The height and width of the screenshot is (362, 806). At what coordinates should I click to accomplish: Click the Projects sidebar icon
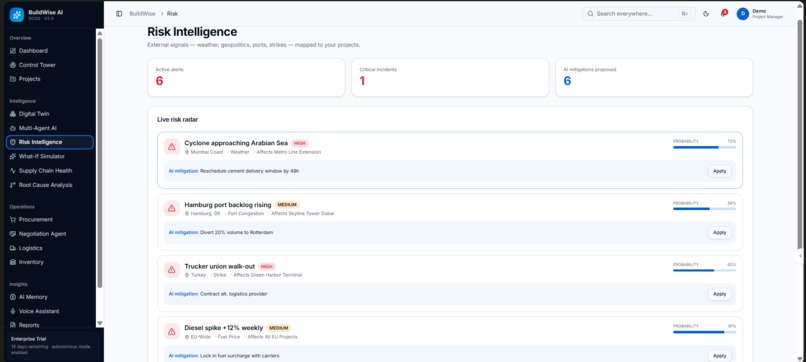[13, 79]
